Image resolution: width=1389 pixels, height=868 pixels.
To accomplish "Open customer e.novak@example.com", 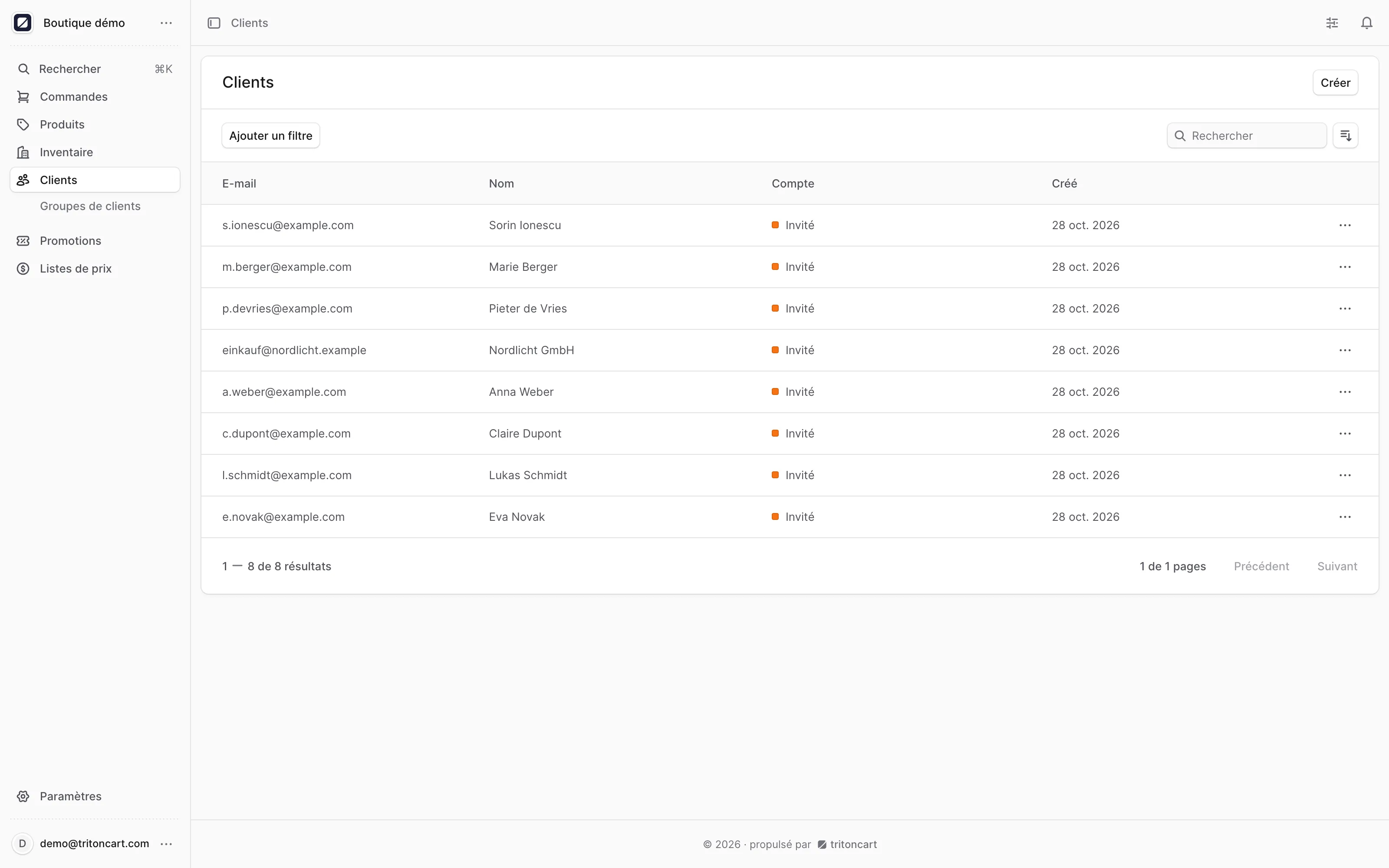I will coord(283,516).
